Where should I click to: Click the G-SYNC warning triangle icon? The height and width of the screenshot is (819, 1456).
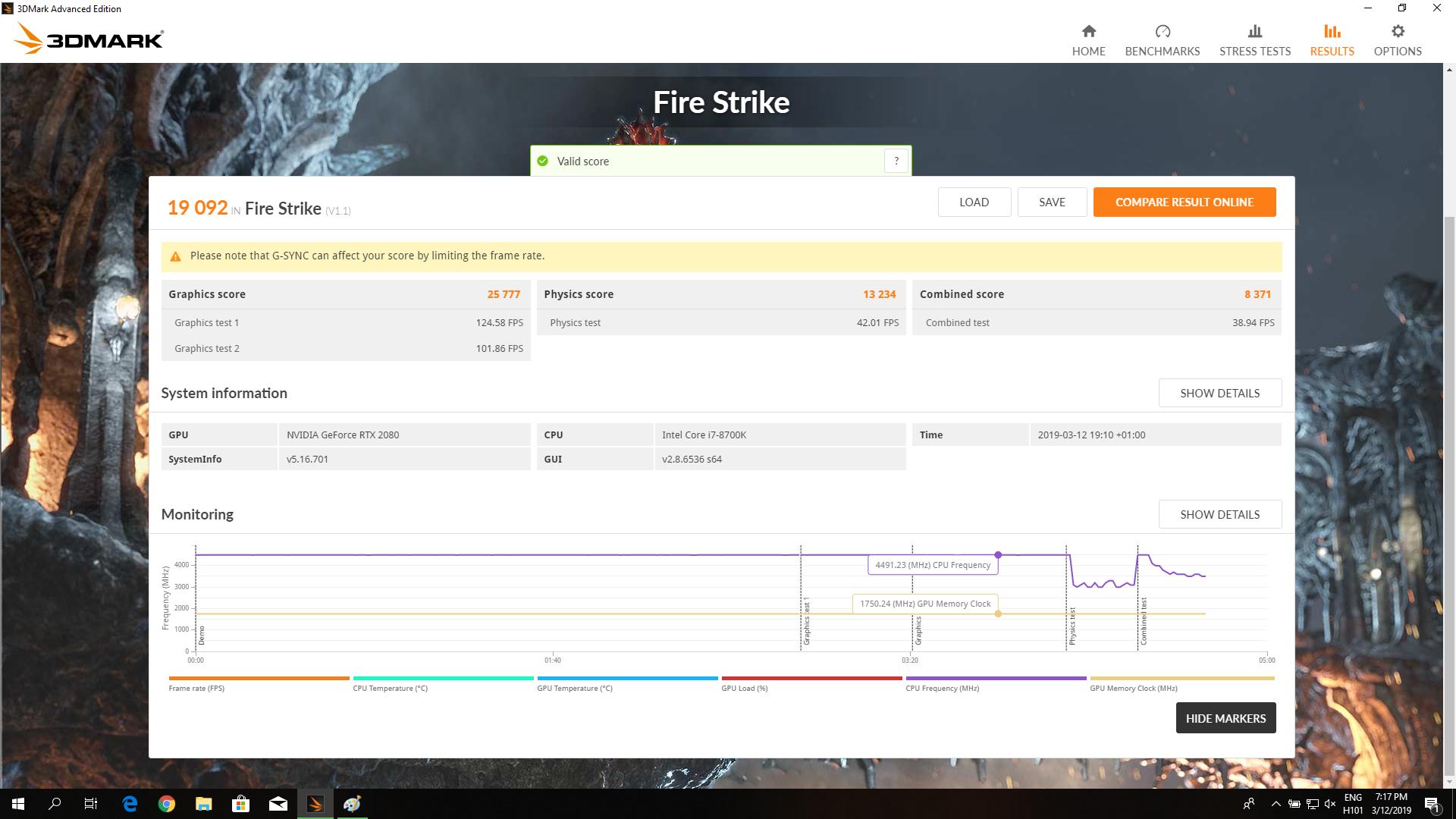pos(175,256)
